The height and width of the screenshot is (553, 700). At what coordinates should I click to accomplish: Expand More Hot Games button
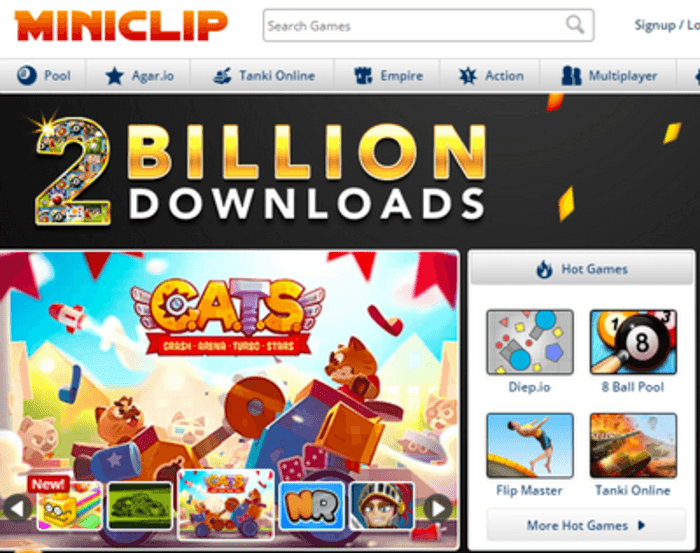point(586,525)
